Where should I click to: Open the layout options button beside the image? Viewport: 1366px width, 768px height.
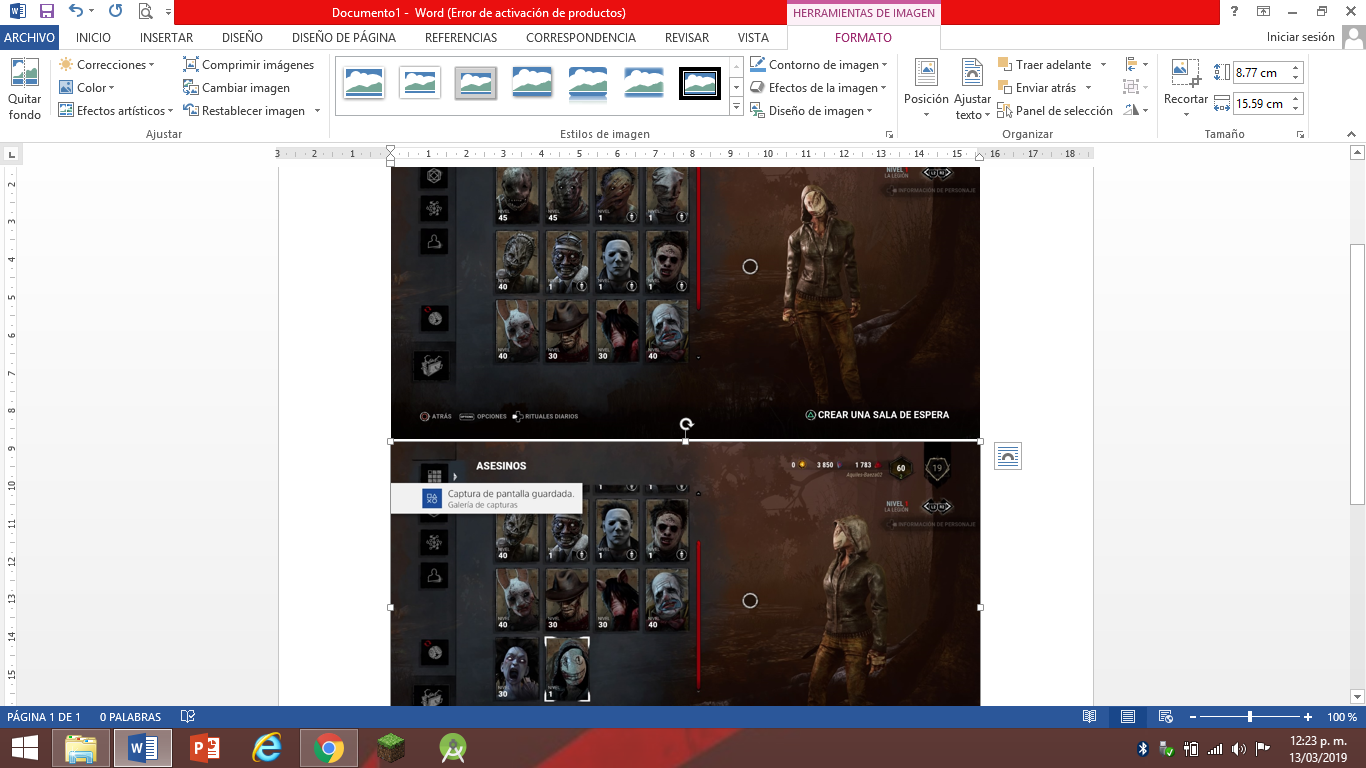tap(1008, 457)
